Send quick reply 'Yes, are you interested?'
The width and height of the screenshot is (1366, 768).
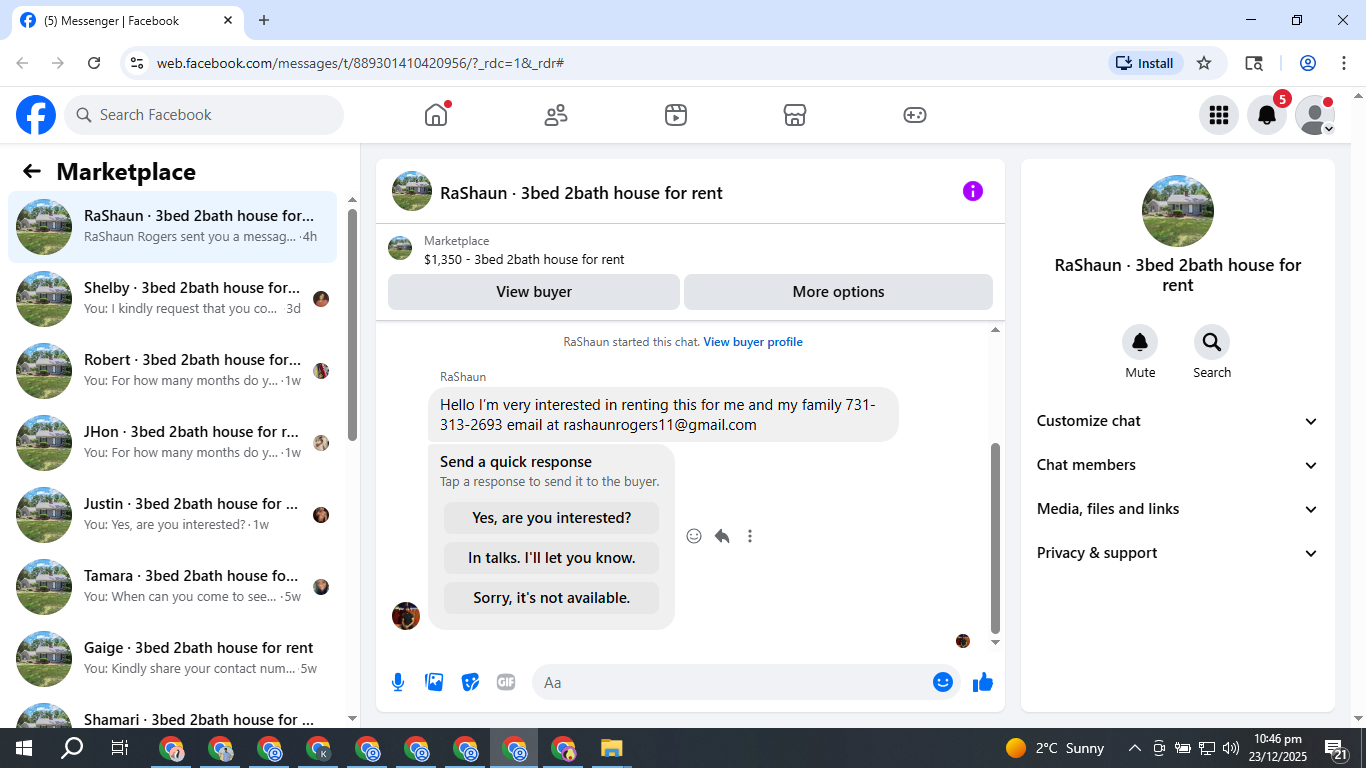coord(551,518)
